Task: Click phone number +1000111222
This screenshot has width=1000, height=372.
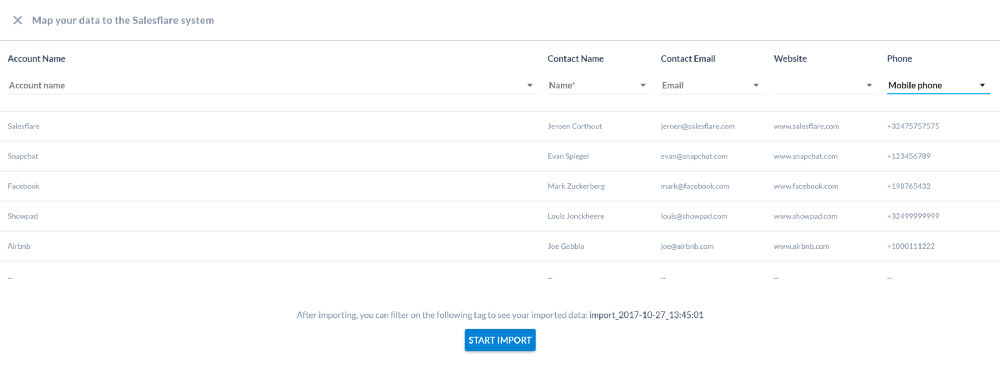Action: [911, 246]
